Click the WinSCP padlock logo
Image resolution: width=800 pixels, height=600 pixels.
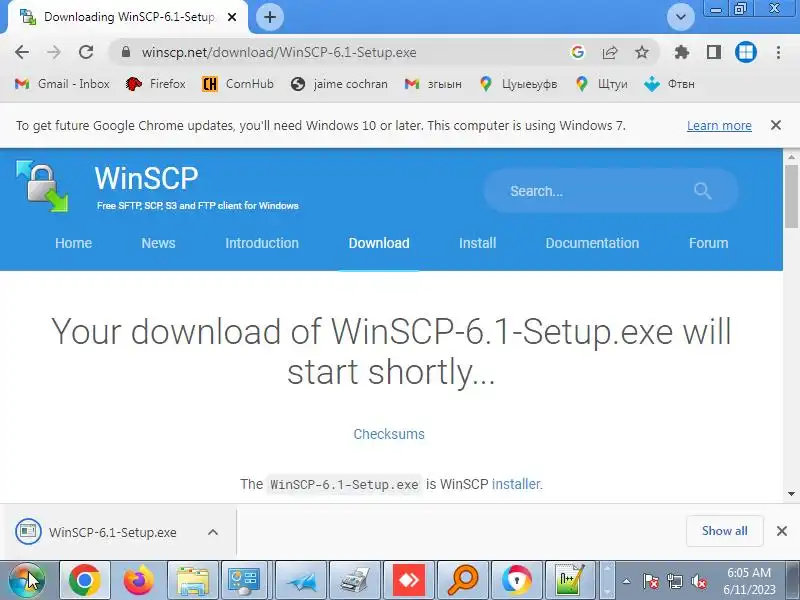point(42,186)
